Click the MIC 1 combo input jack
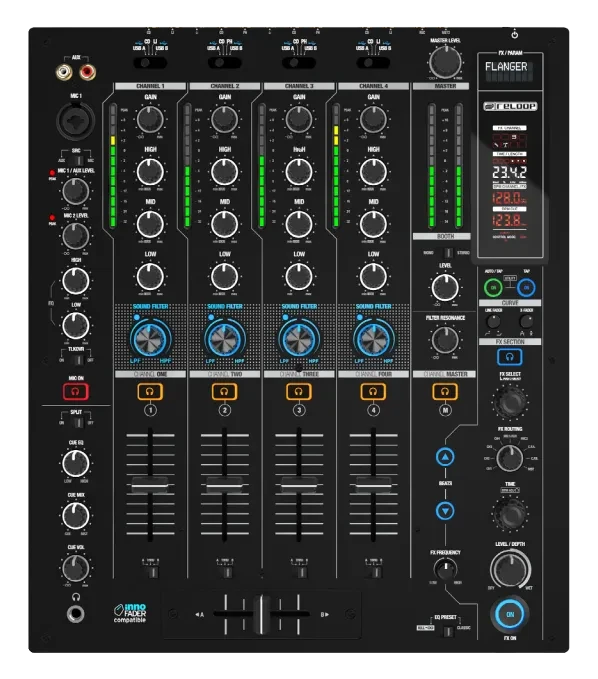The image size is (598, 679). pos(76,120)
